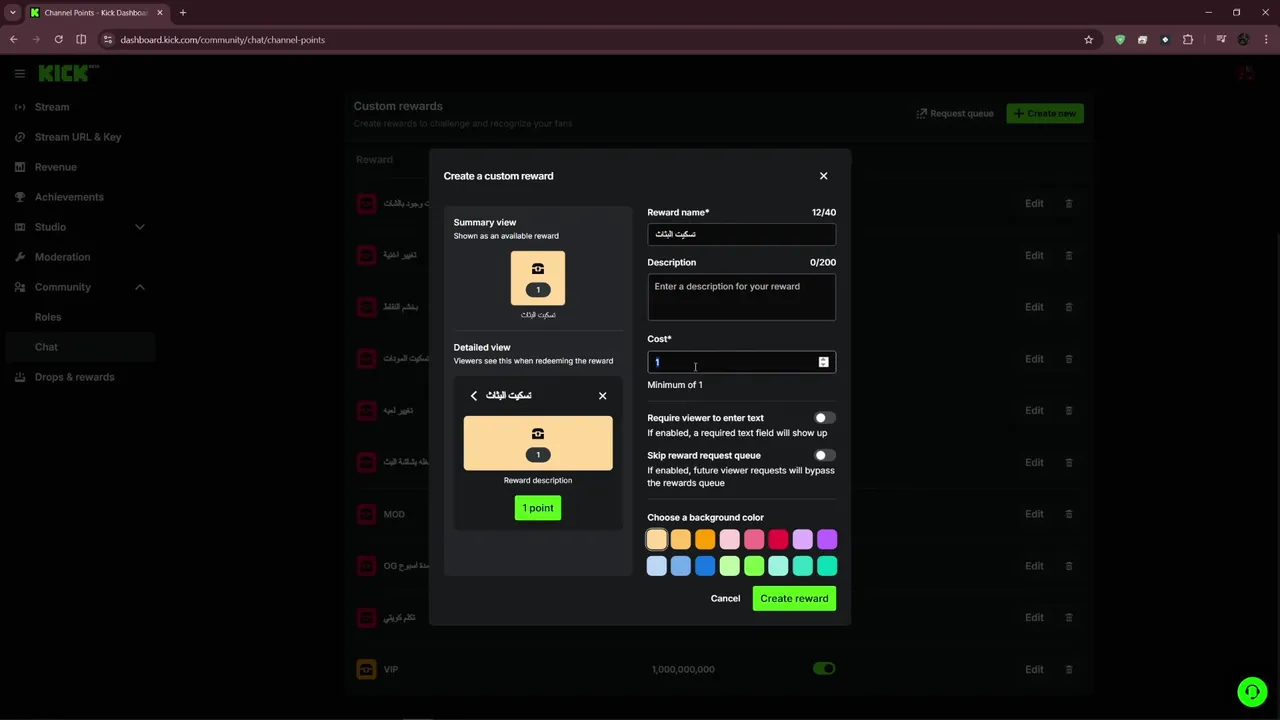1280x720 pixels.
Task: Open Stream in the sidebar
Action: pos(52,107)
